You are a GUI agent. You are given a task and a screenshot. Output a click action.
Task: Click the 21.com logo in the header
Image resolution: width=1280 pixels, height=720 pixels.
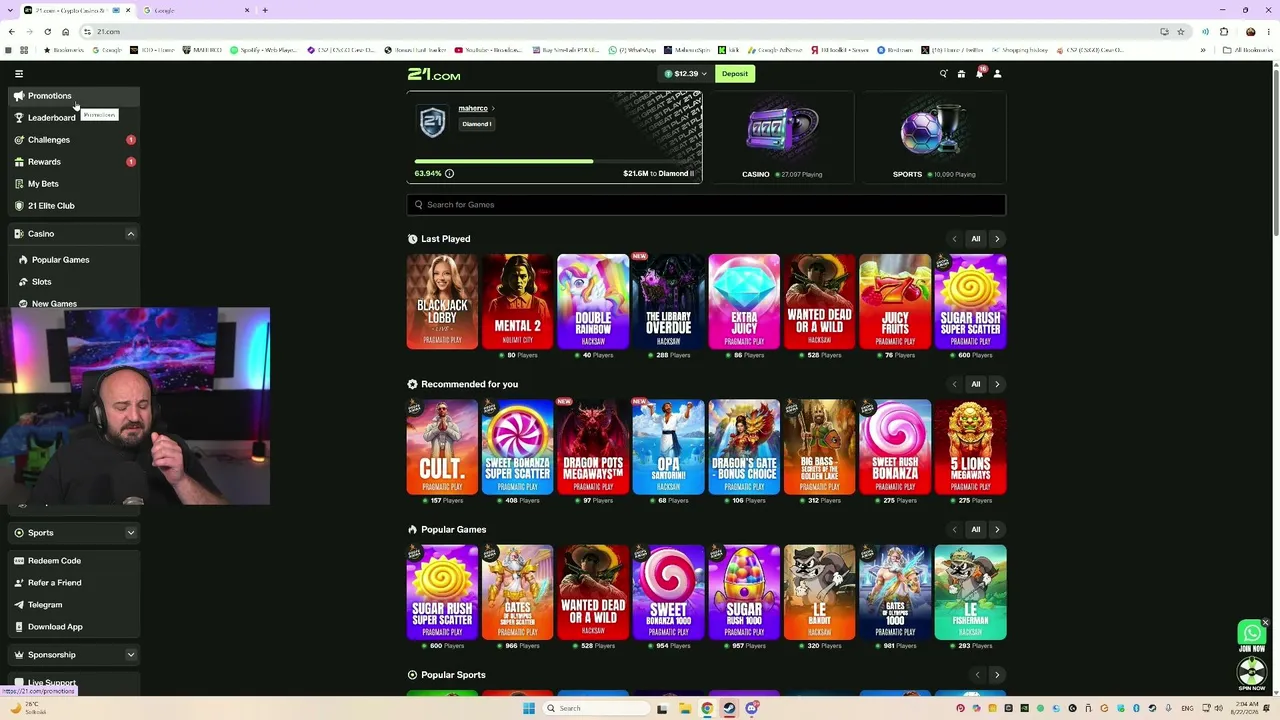tap(433, 74)
